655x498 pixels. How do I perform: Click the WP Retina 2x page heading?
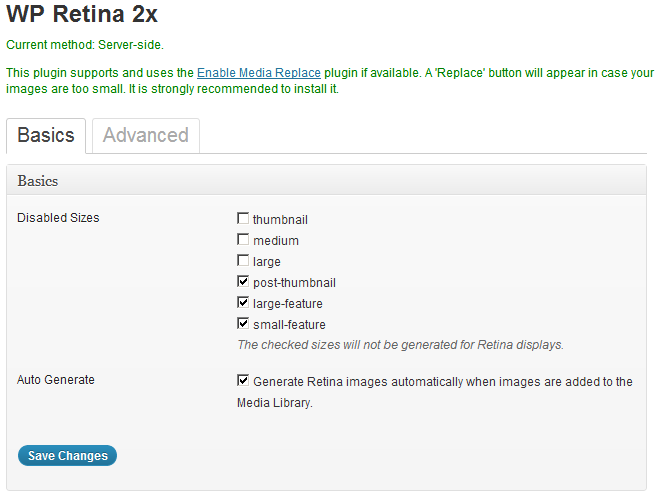click(82, 15)
